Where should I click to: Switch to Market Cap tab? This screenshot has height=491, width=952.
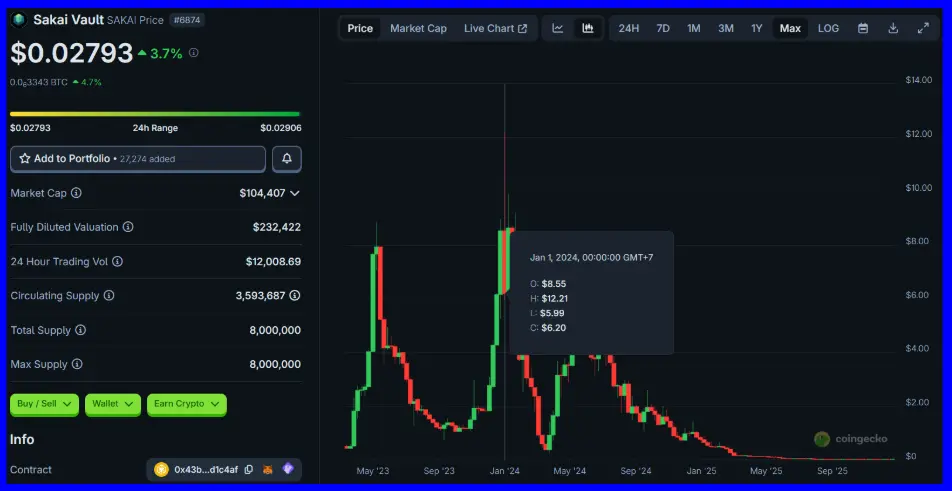[x=418, y=28]
